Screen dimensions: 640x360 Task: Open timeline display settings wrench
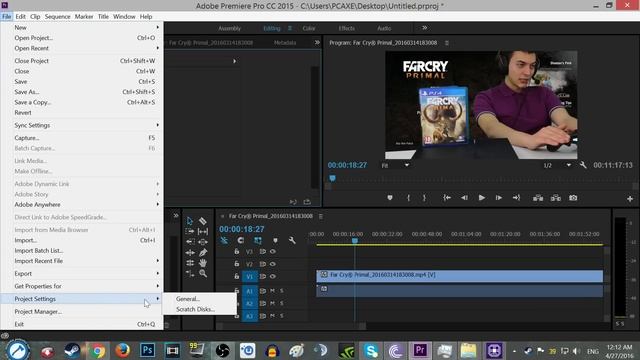point(292,240)
